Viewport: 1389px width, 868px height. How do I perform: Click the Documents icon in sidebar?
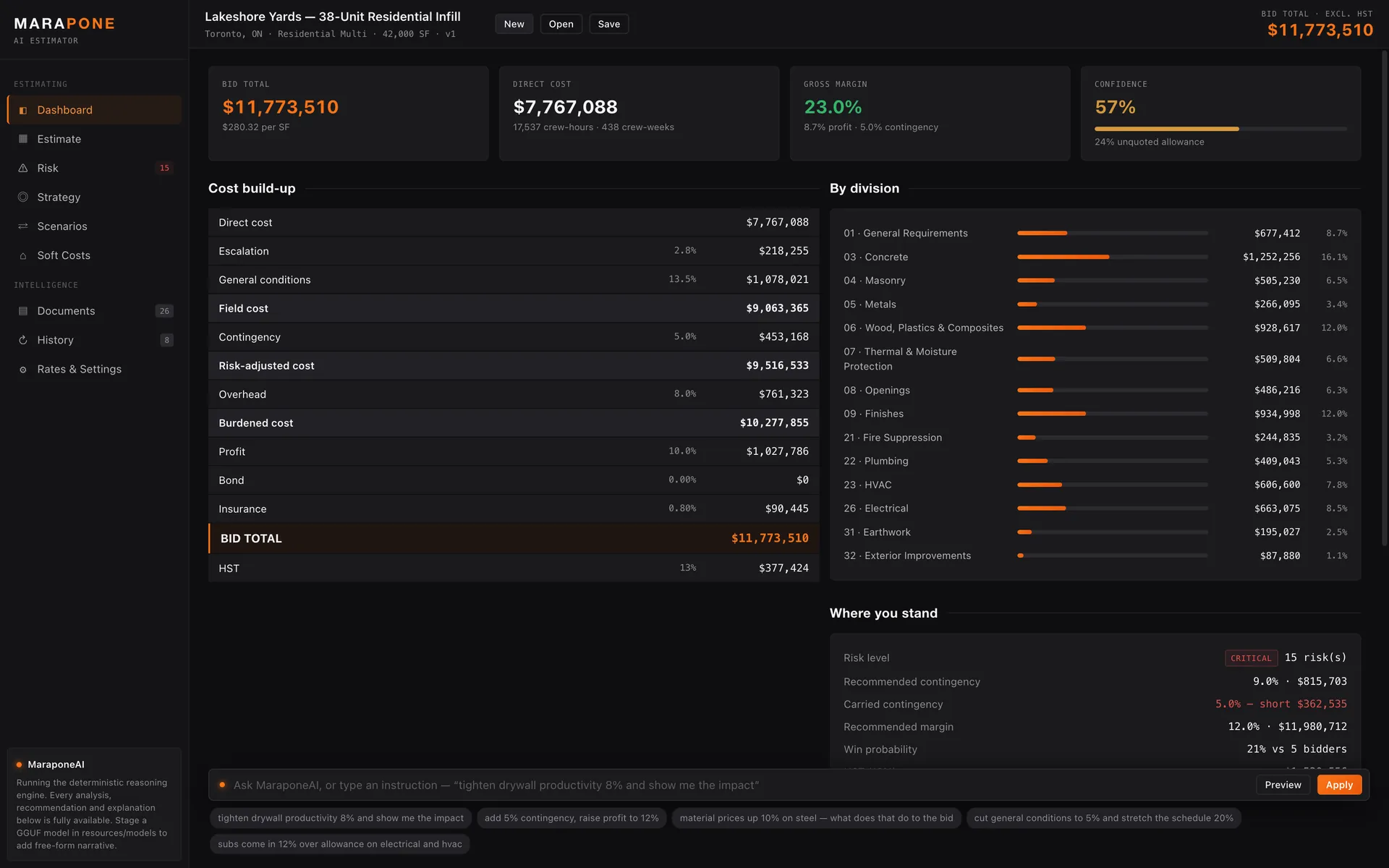(23, 311)
